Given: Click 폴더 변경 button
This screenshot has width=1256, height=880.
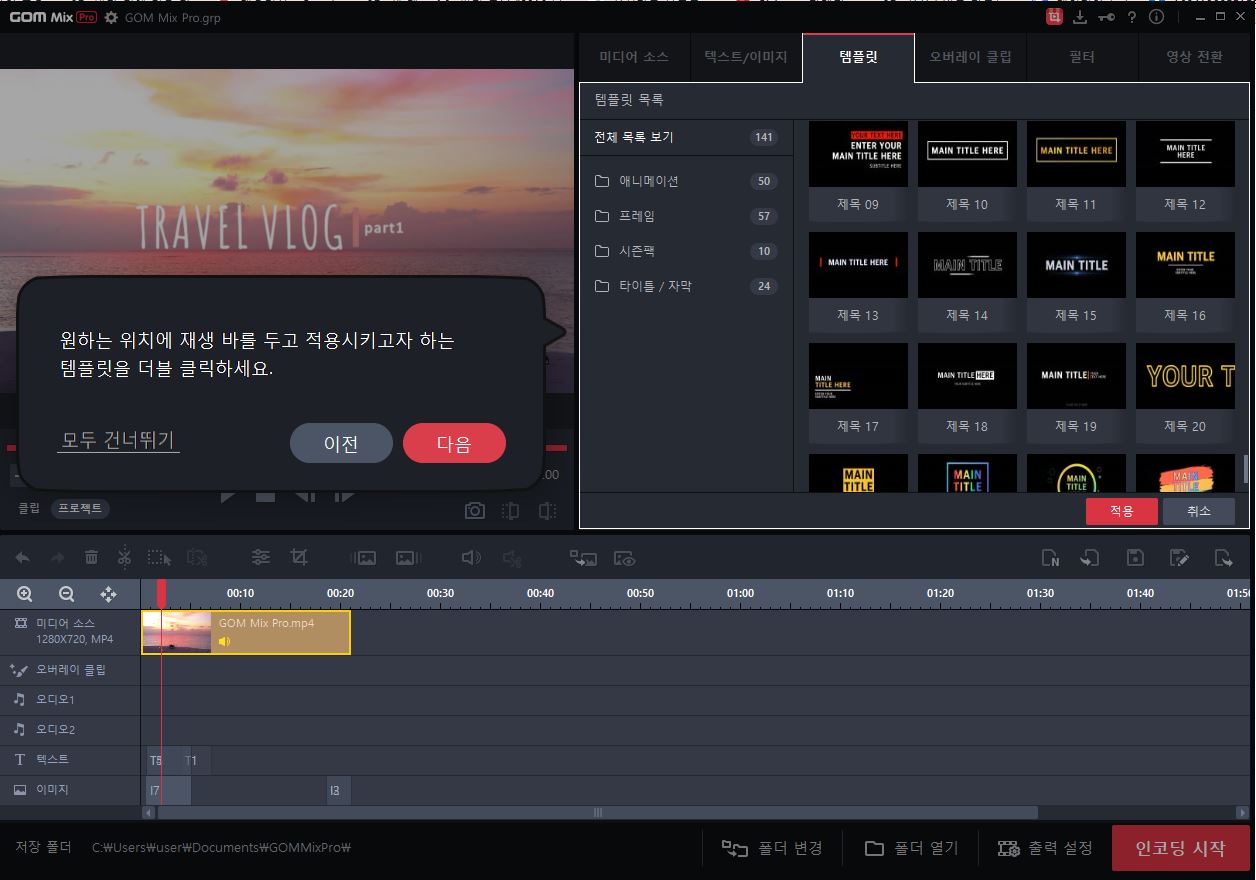Looking at the screenshot, I should click(x=774, y=848).
